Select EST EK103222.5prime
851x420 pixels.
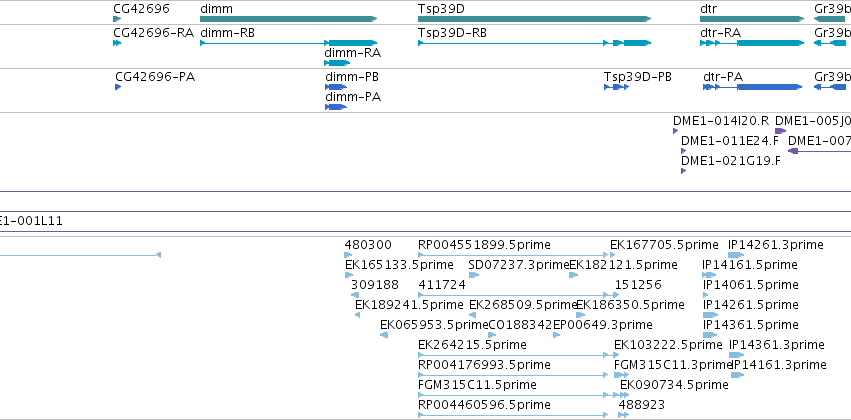[668, 345]
